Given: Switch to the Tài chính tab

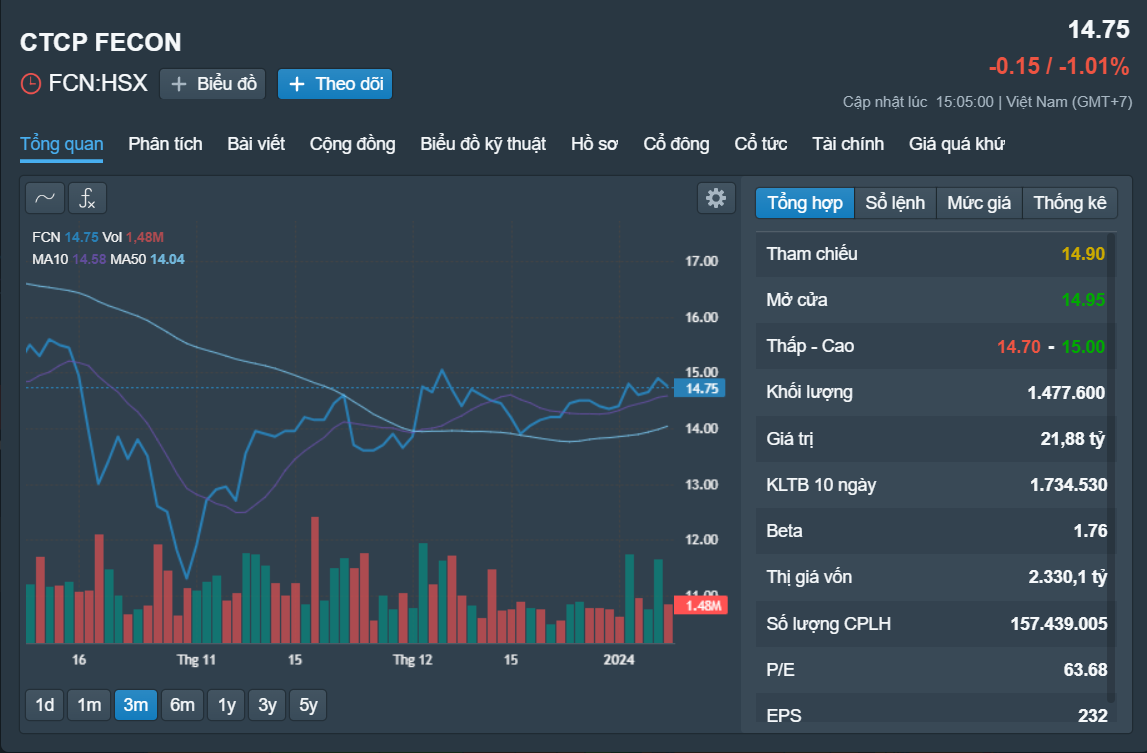Looking at the screenshot, I should pyautogui.click(x=848, y=144).
